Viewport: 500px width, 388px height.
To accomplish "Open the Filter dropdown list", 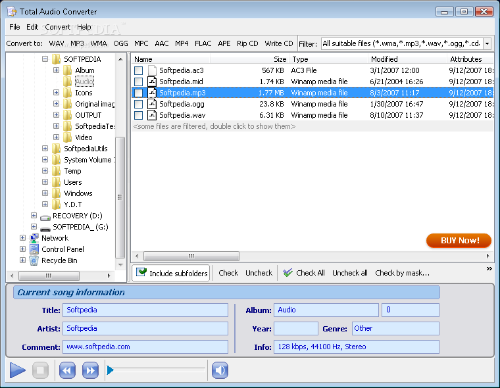I will 488,44.
